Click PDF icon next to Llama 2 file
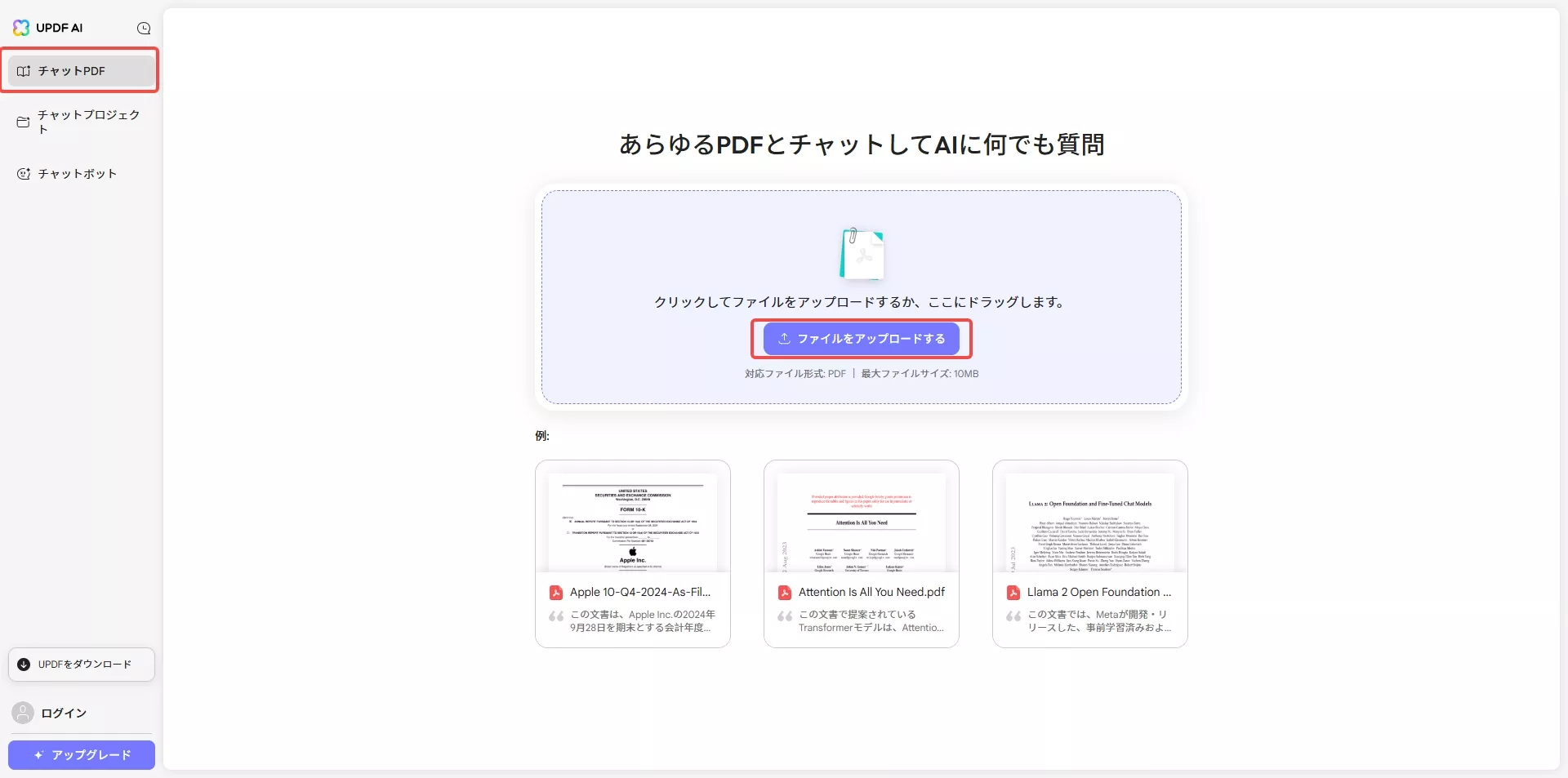Screen dimensions: 1568x778 (1013, 593)
